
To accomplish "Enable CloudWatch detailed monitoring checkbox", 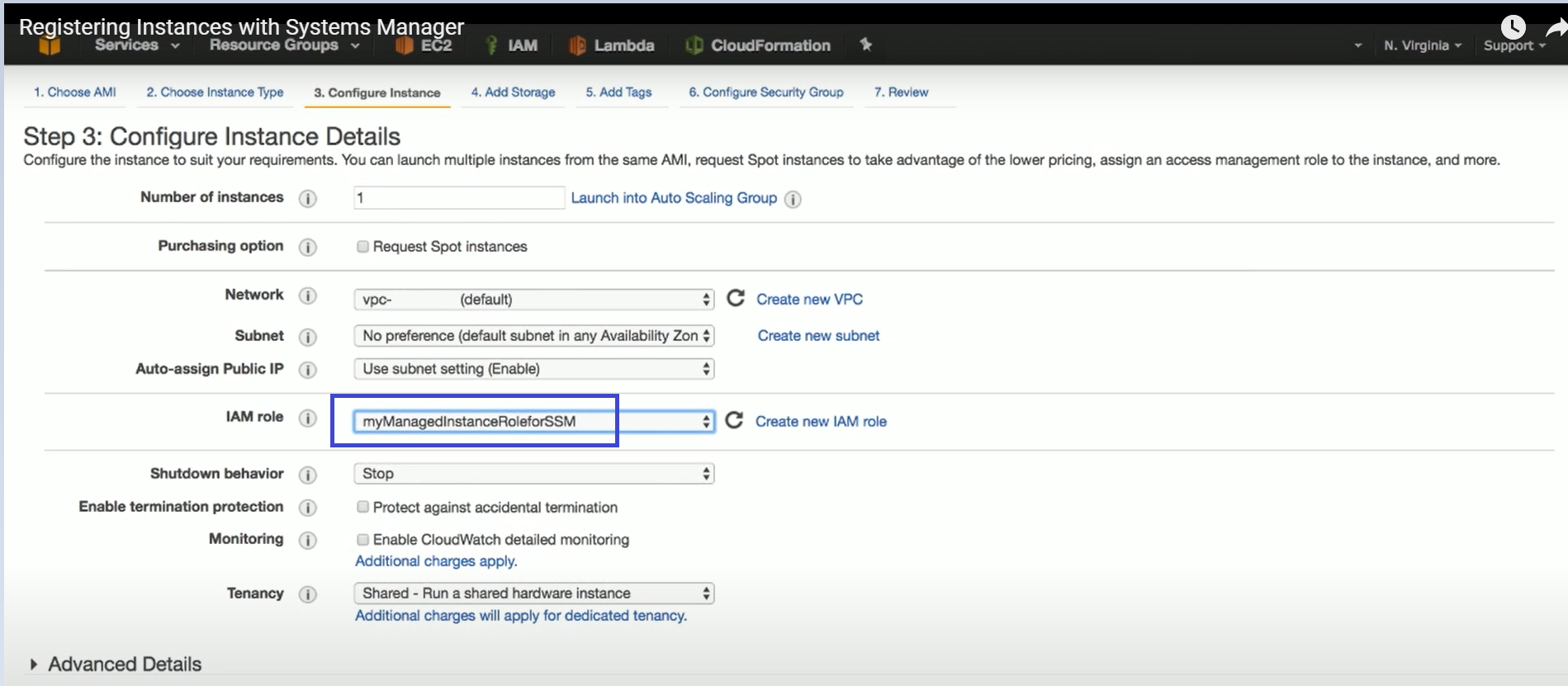I will click(362, 539).
